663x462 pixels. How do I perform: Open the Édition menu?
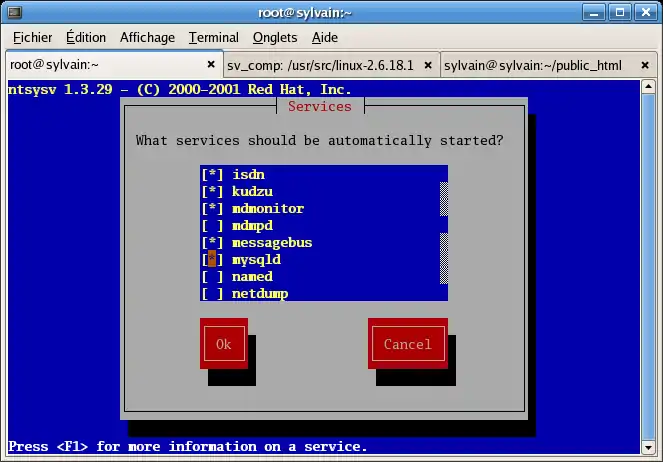pyautogui.click(x=86, y=38)
